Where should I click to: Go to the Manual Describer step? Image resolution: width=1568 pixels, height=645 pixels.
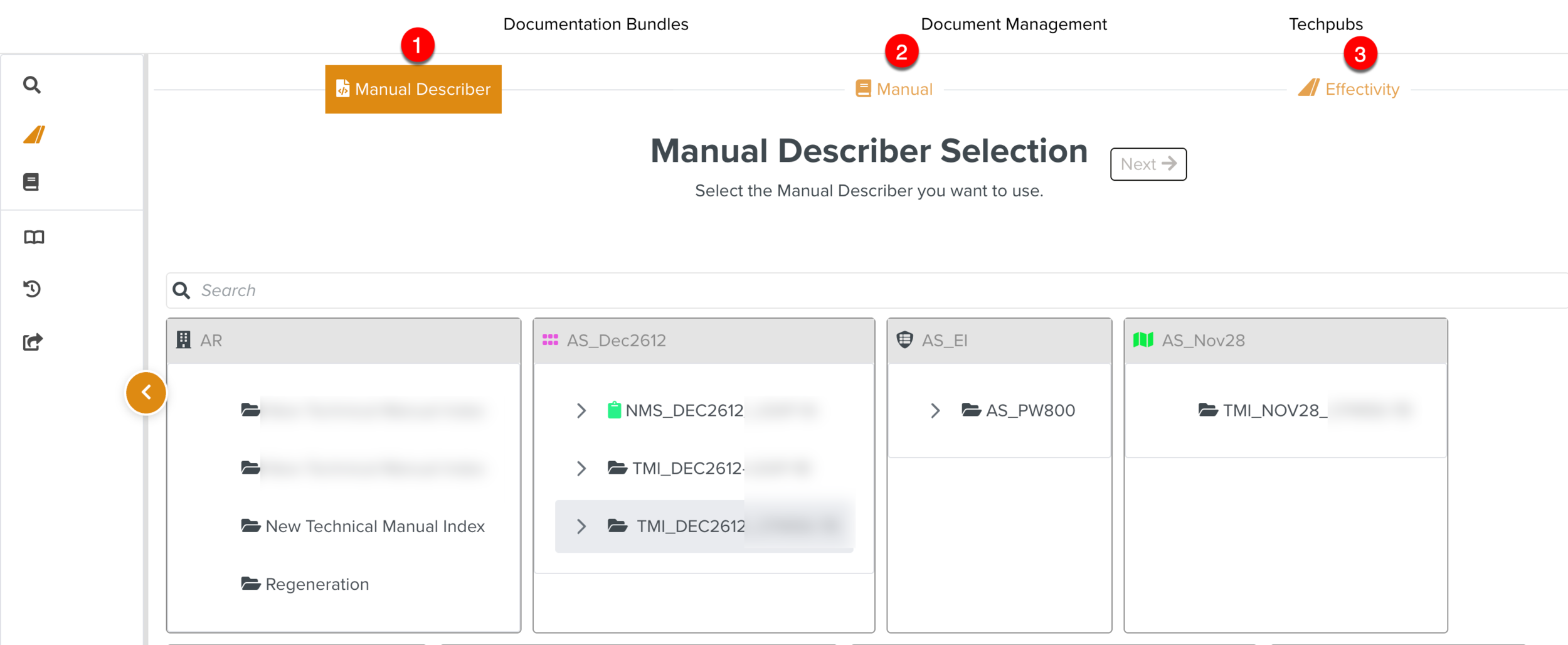click(413, 89)
